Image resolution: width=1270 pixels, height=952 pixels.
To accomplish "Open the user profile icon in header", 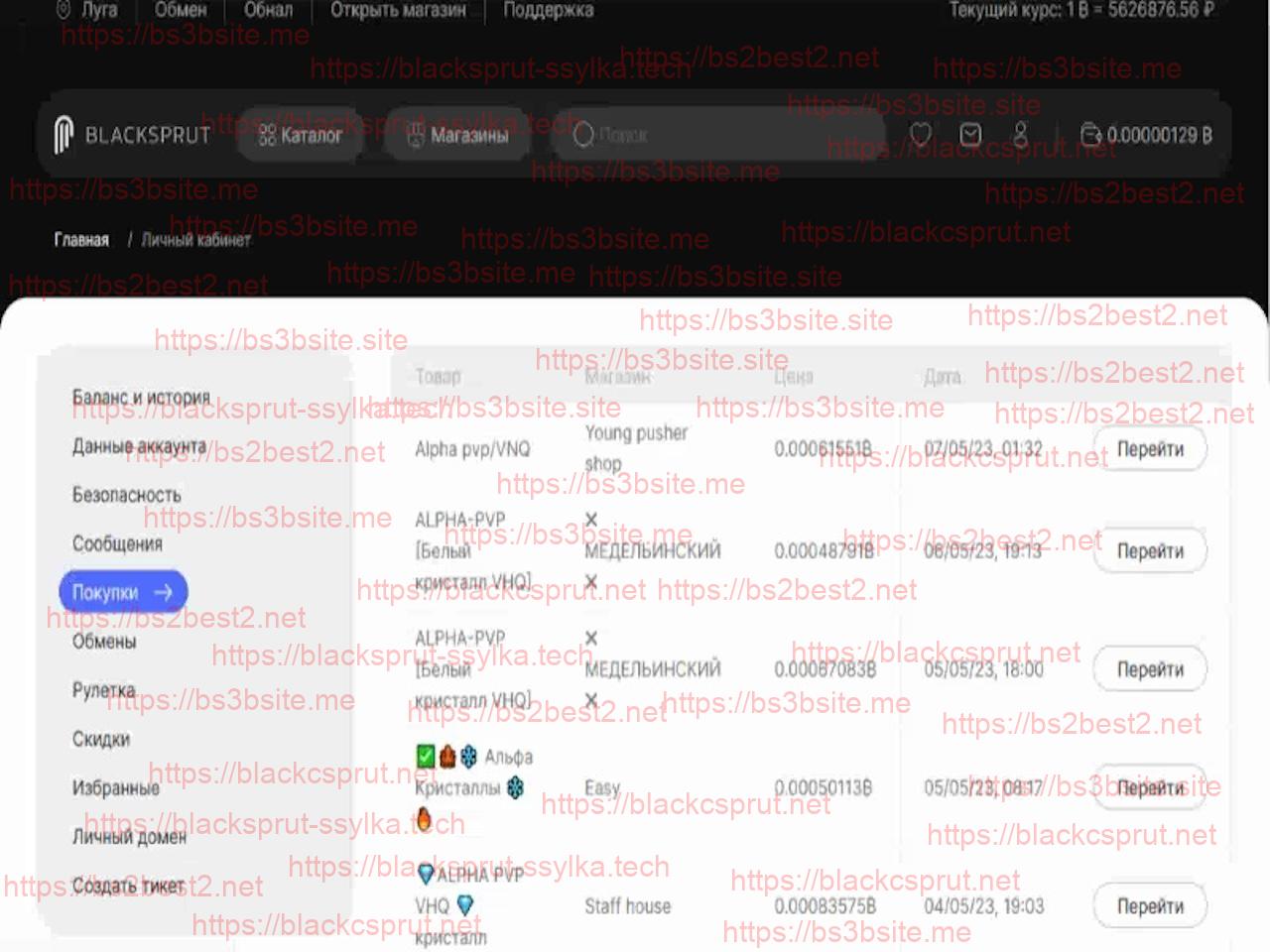I will pos(1020,134).
